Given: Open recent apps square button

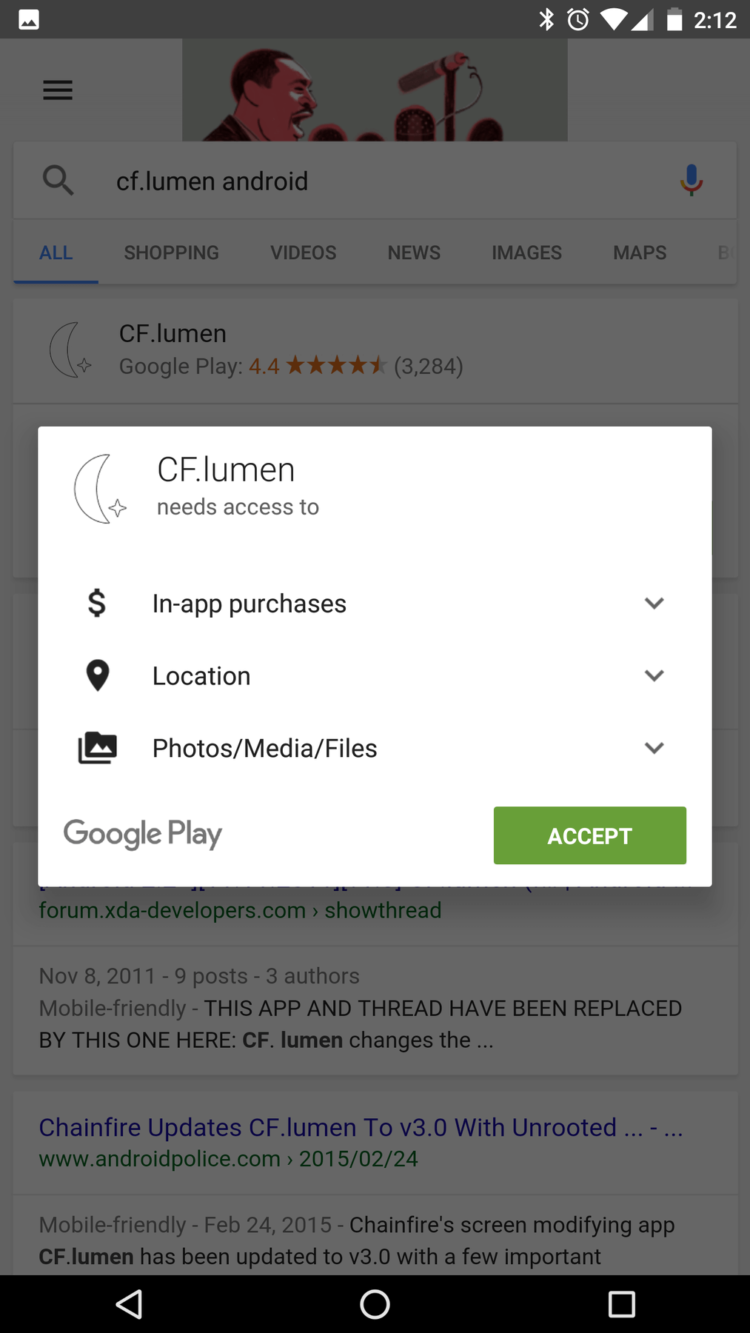Looking at the screenshot, I should click(621, 1303).
